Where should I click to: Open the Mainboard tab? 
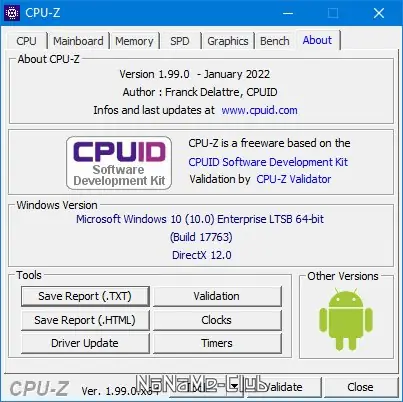coord(78,41)
